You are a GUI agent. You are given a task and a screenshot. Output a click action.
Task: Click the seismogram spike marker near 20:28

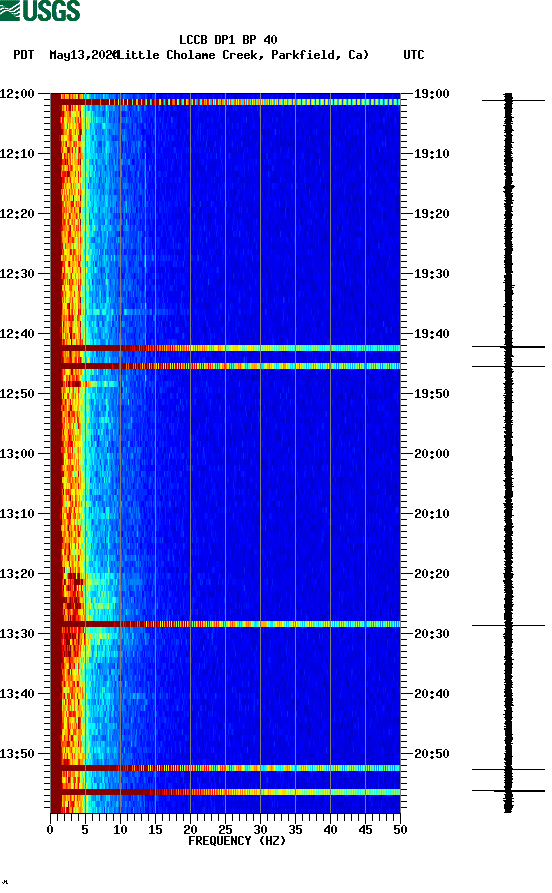[x=508, y=625]
